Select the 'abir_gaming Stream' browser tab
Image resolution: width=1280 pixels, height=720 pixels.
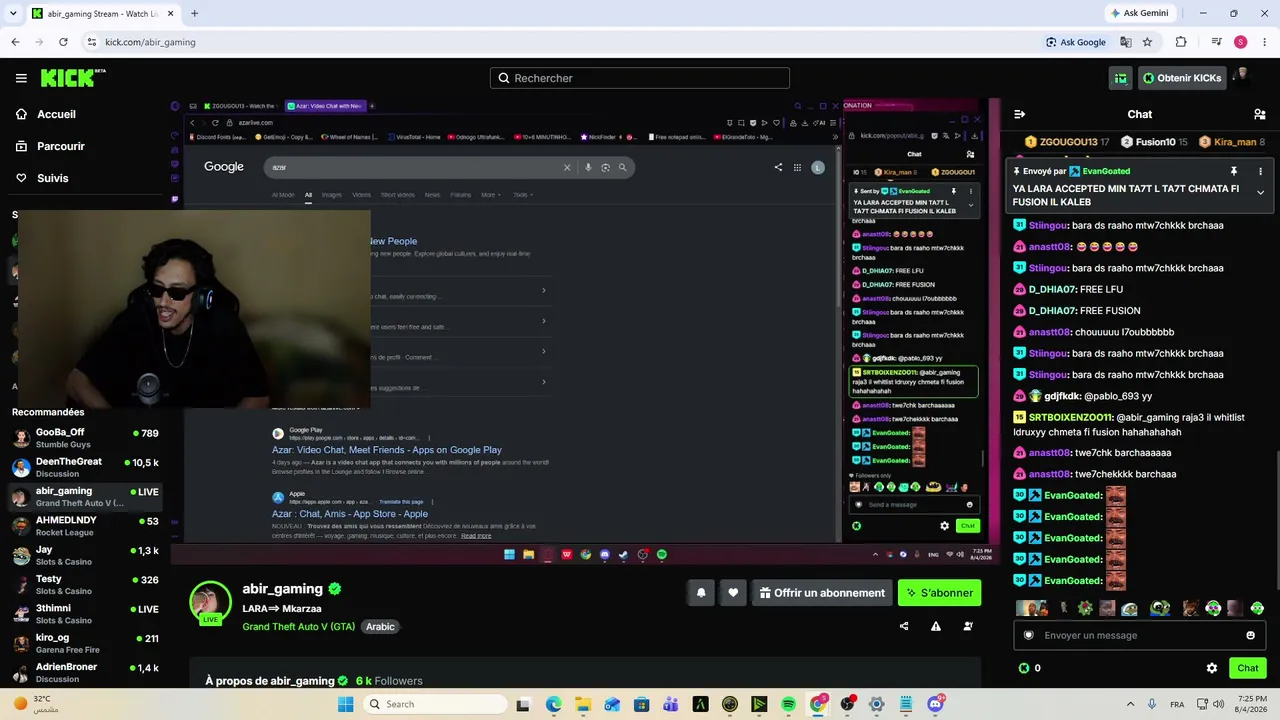coord(102,14)
